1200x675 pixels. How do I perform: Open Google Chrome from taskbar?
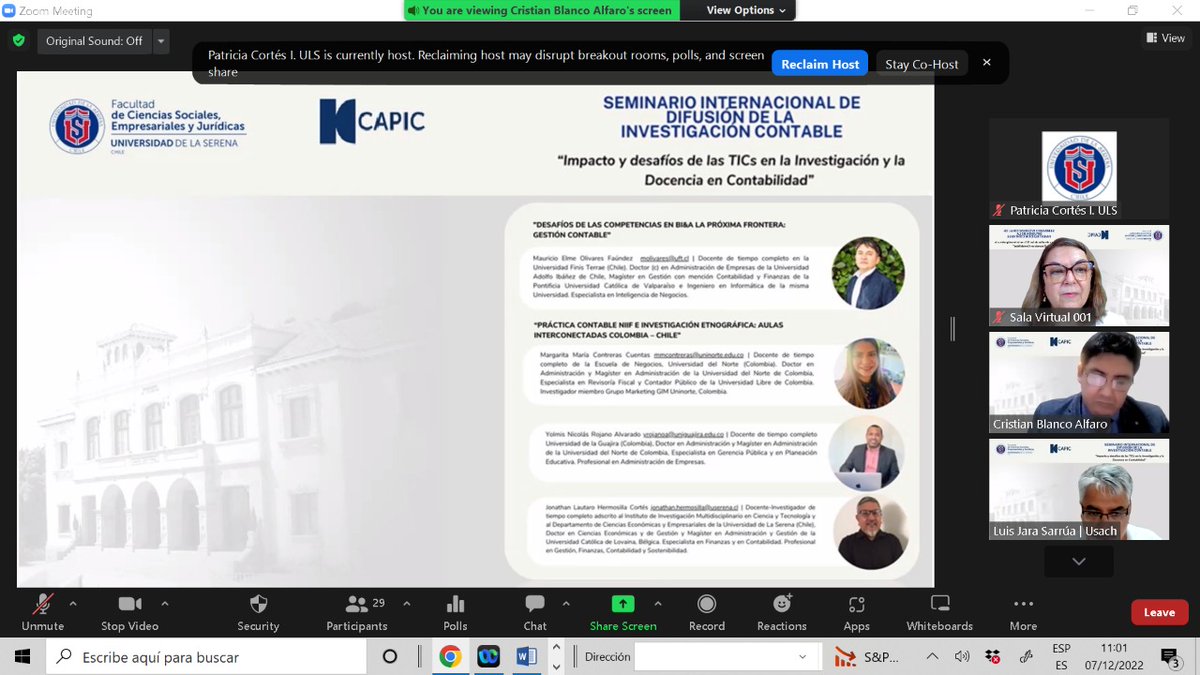pos(450,657)
